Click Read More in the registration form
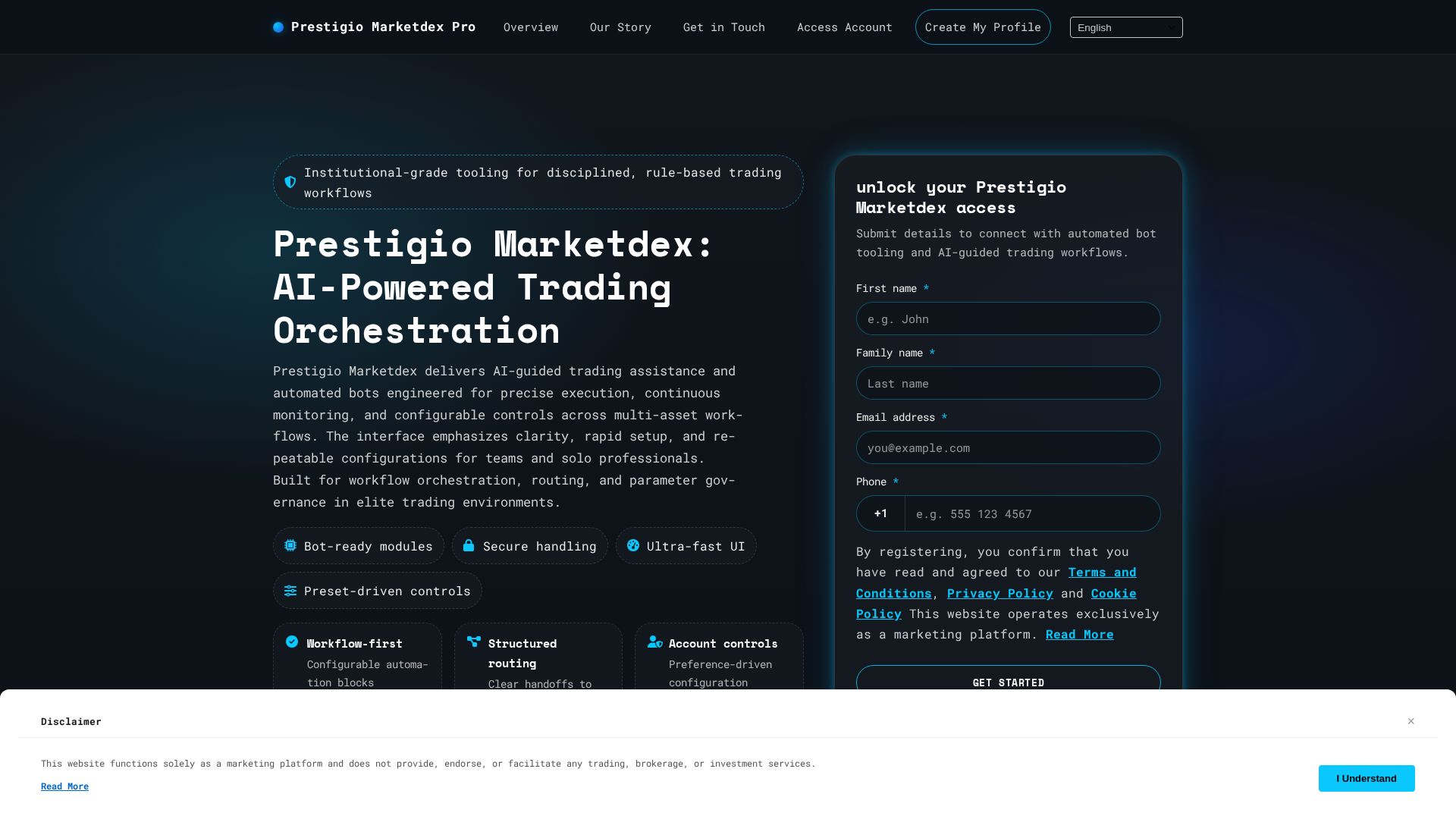 pyautogui.click(x=1080, y=634)
